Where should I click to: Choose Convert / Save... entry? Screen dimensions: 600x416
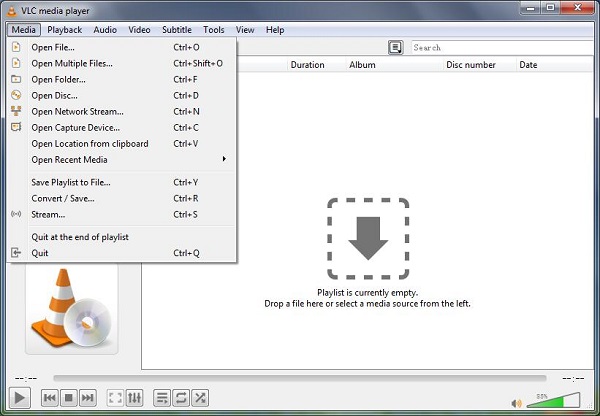(121, 198)
